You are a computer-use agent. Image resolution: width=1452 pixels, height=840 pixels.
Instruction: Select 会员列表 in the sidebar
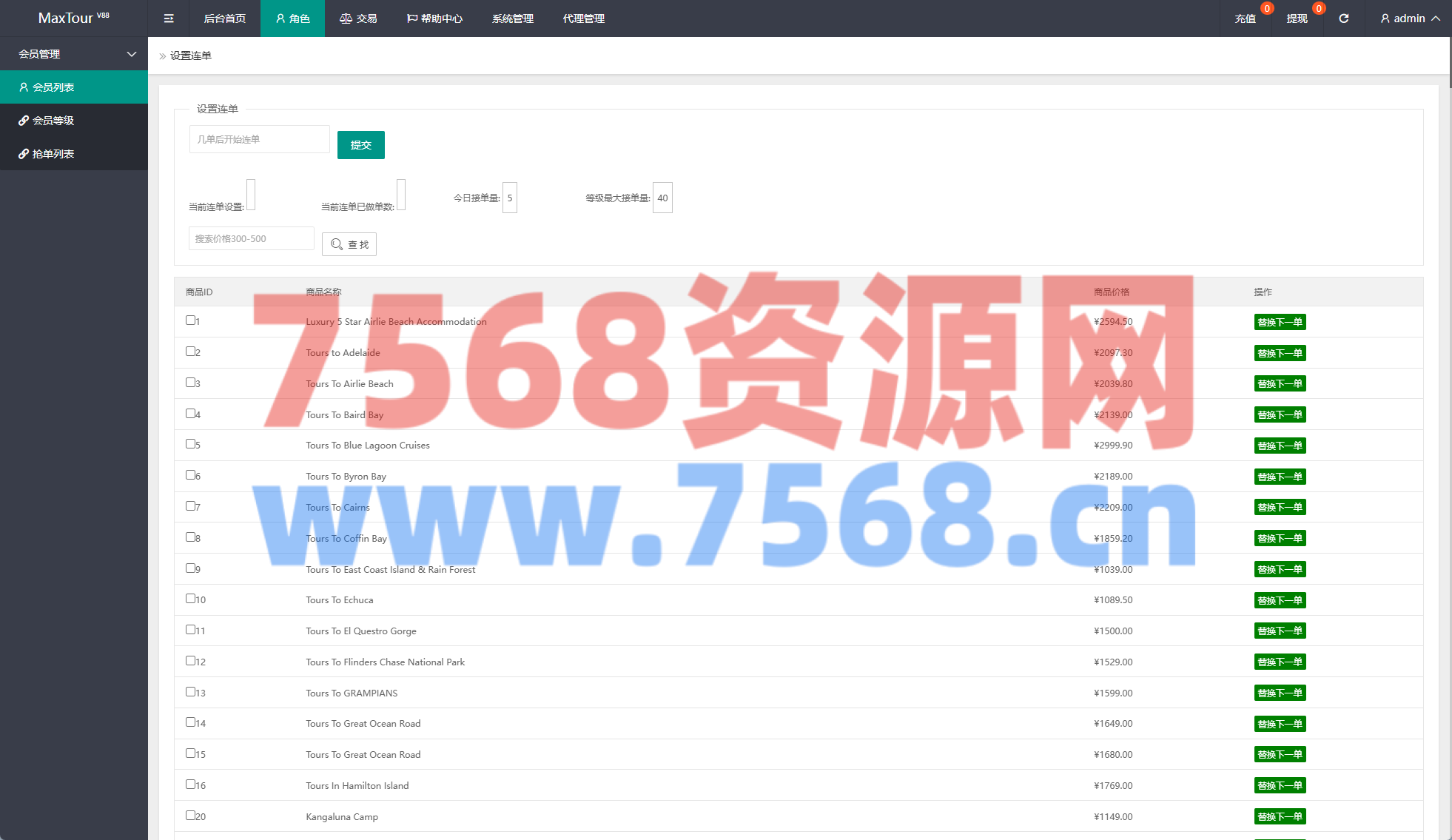tap(53, 87)
